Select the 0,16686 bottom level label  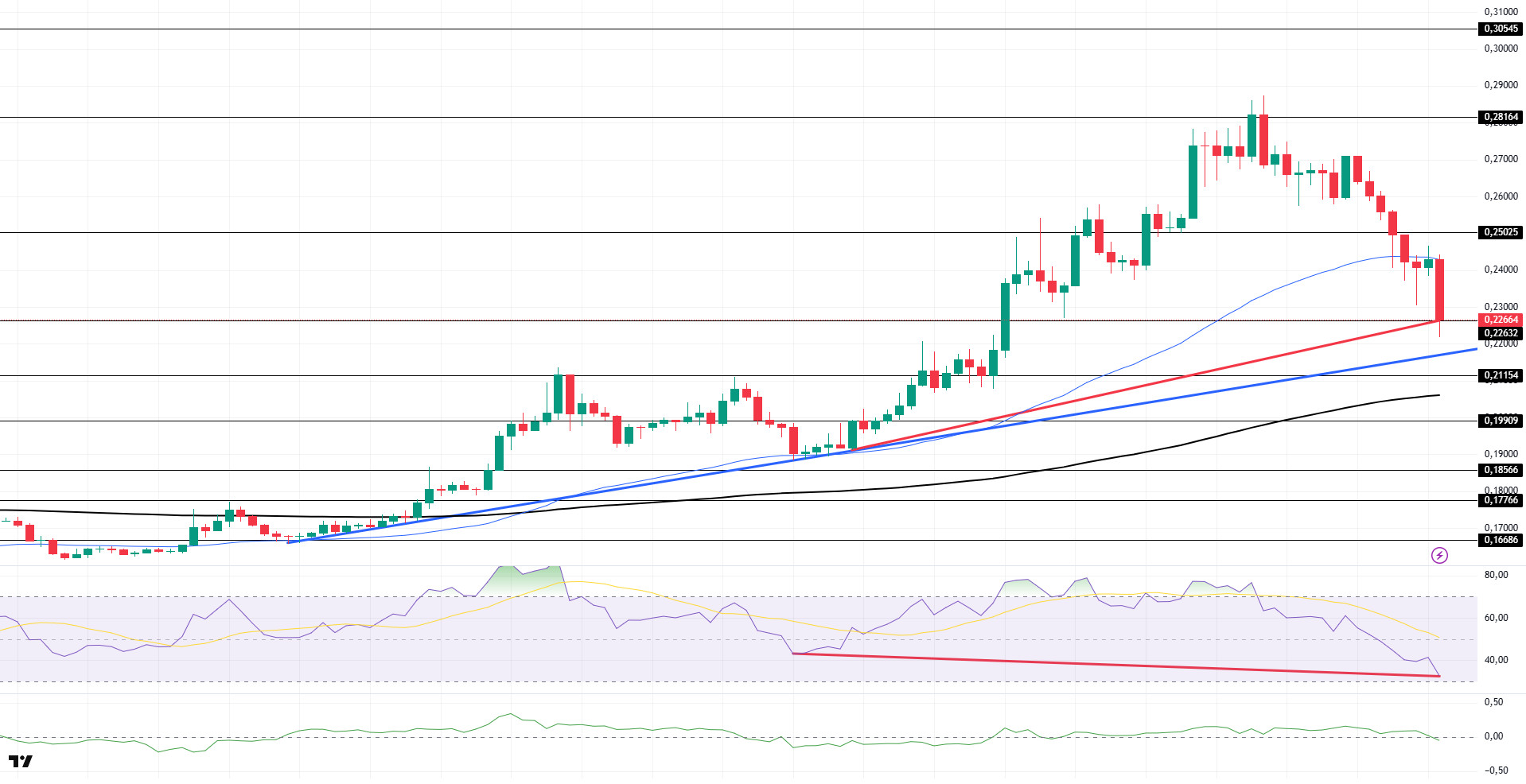(1501, 540)
